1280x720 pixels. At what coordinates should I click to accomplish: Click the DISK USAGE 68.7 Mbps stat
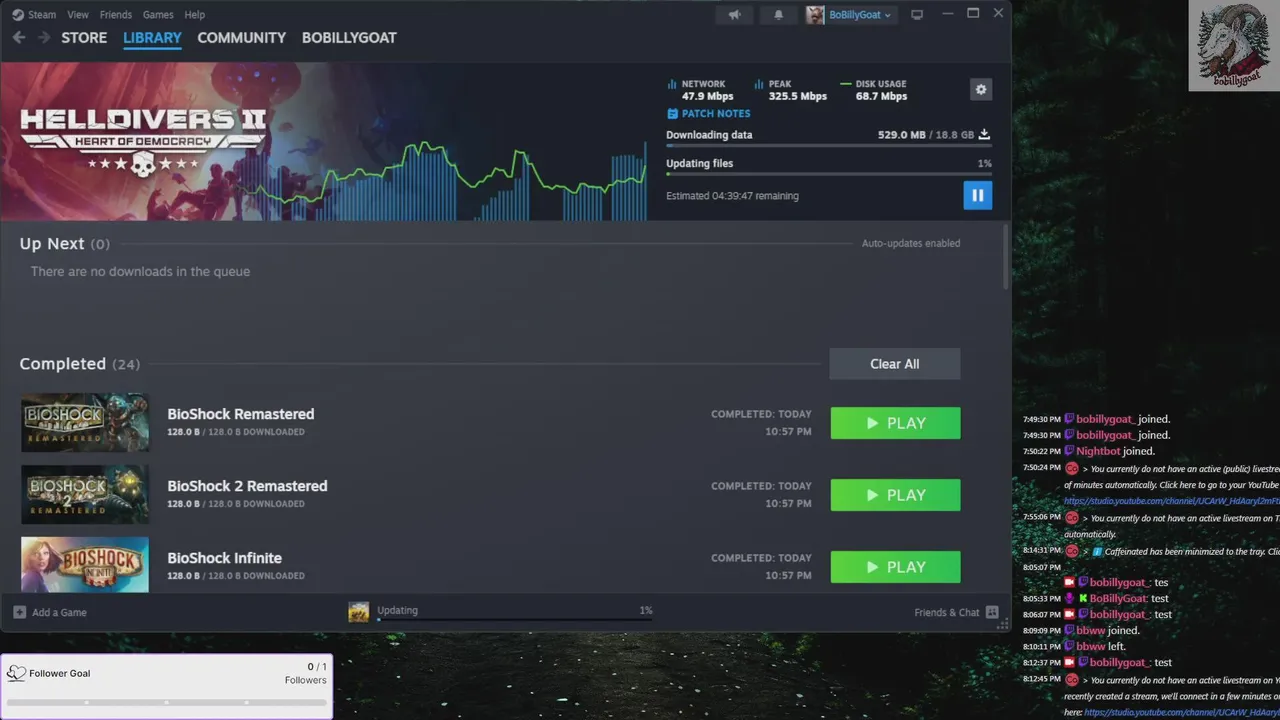pos(875,90)
